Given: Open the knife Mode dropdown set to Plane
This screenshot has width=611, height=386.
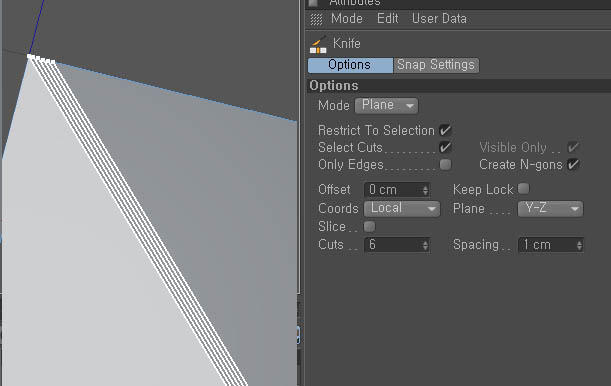Looking at the screenshot, I should tap(386, 106).
